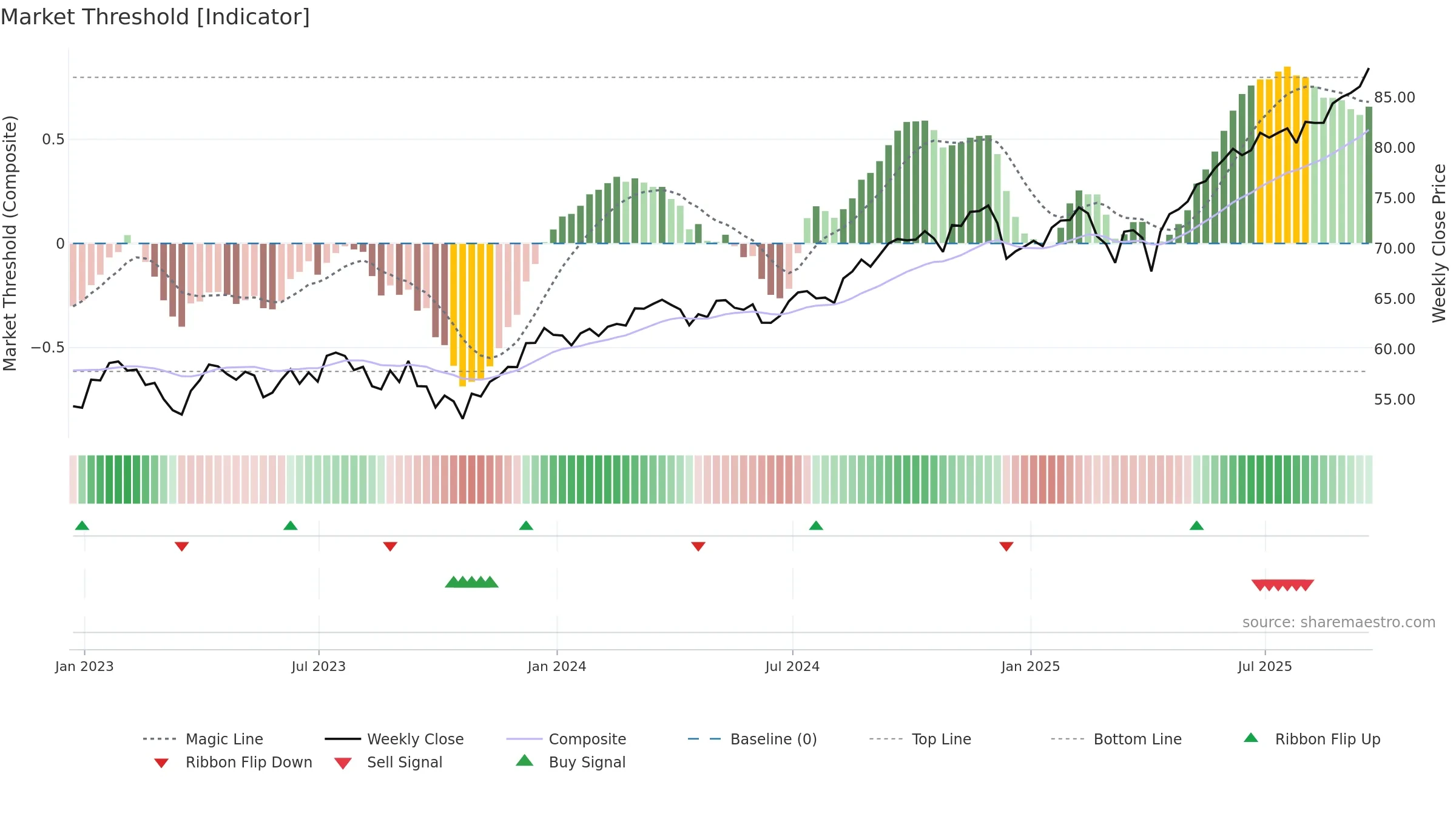
Task: Click the lowest yellow bar near November 2023
Action: coord(462,315)
